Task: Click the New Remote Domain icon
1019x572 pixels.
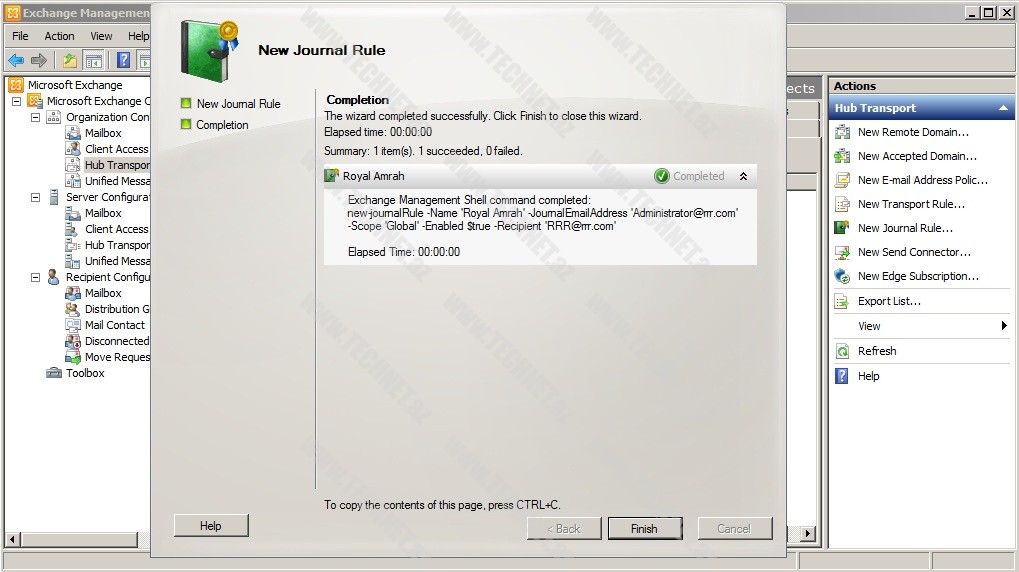Action: [x=842, y=132]
